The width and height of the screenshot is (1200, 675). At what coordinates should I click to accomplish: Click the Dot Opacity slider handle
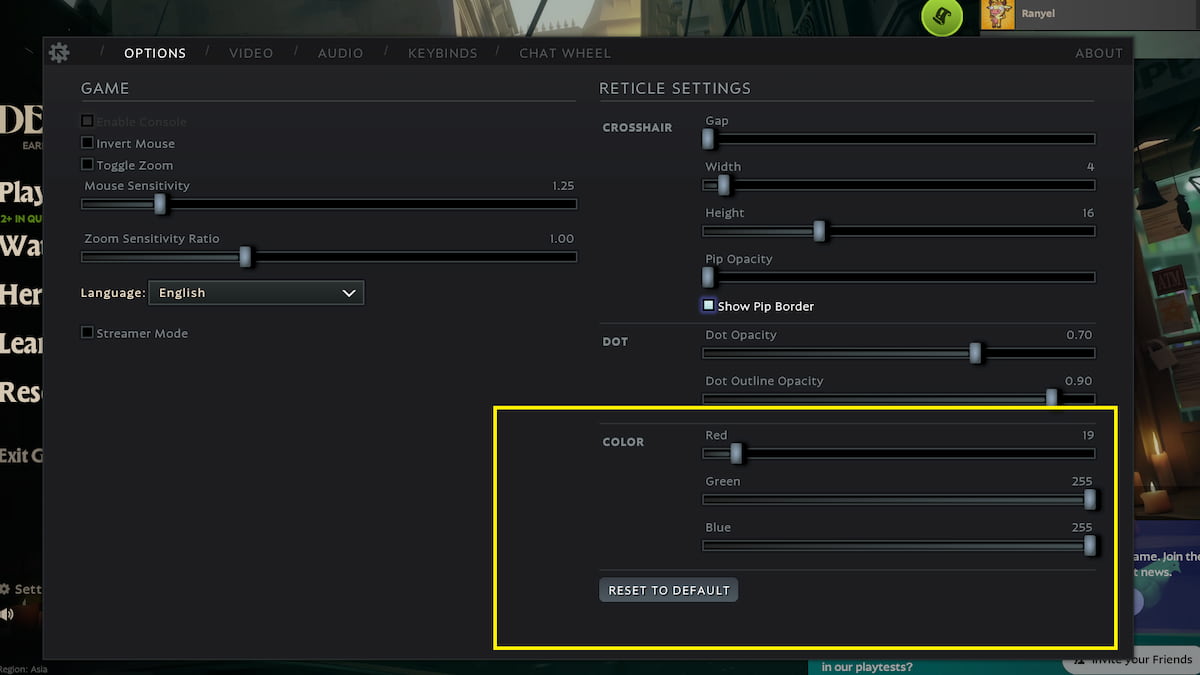(976, 353)
